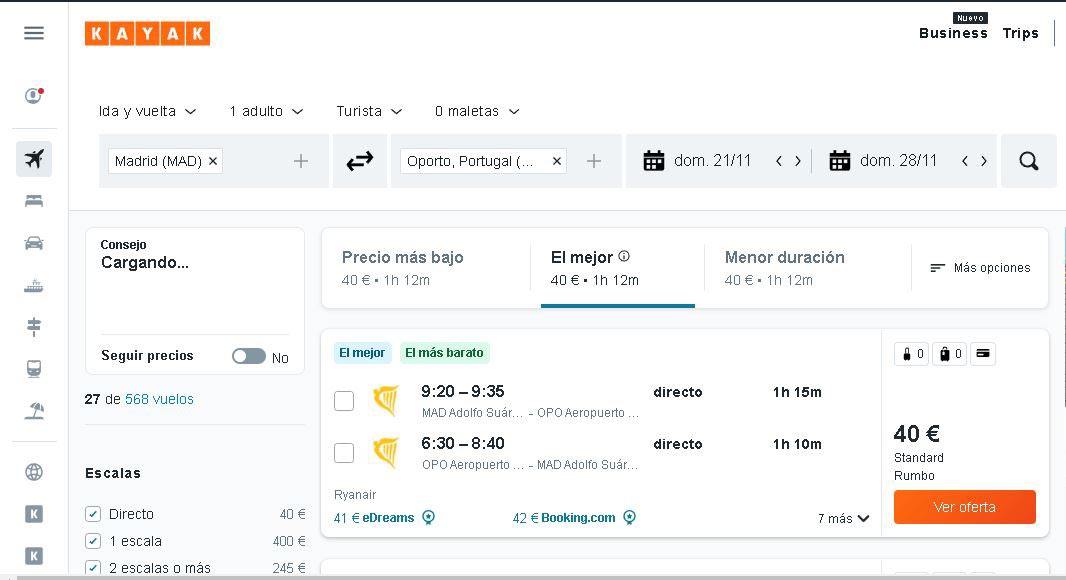The image size is (1066, 580).
Task: Click the checked bag icon showing 0
Action: (950, 354)
